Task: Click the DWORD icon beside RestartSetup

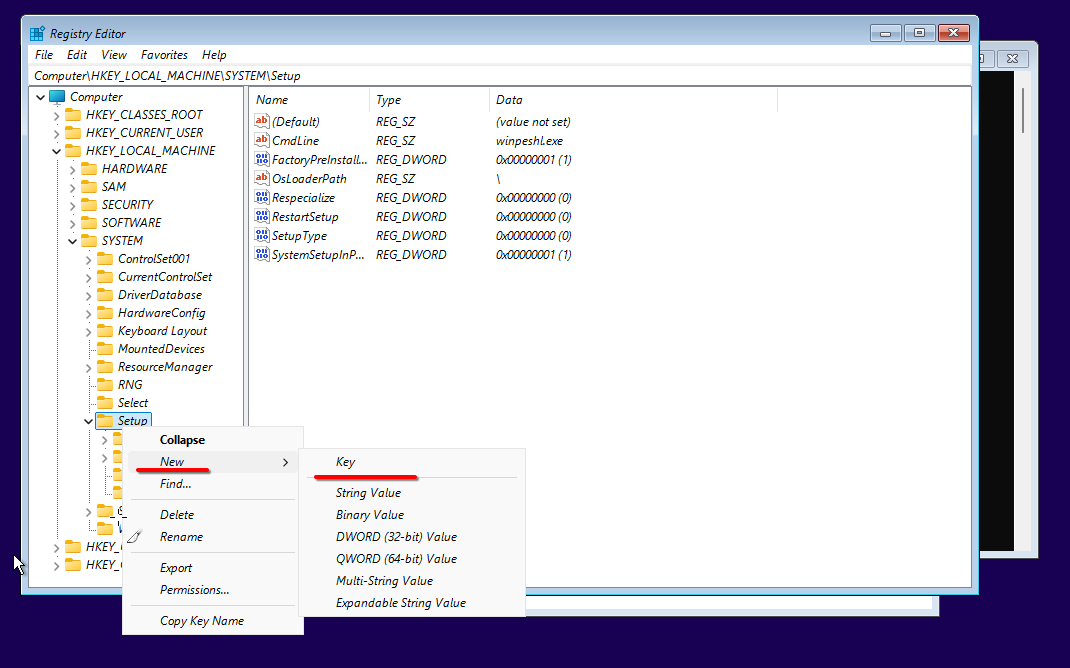Action: pyautogui.click(x=261, y=217)
